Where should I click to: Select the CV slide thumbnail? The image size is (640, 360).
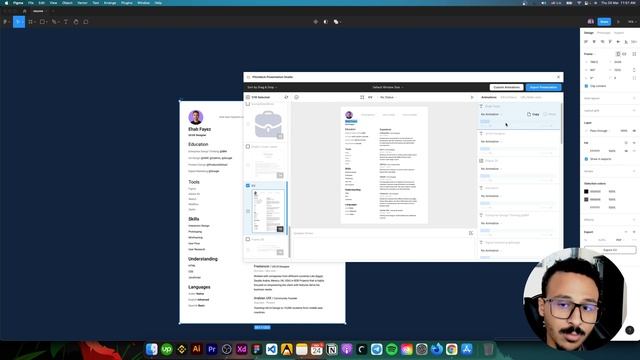pyautogui.click(x=268, y=211)
